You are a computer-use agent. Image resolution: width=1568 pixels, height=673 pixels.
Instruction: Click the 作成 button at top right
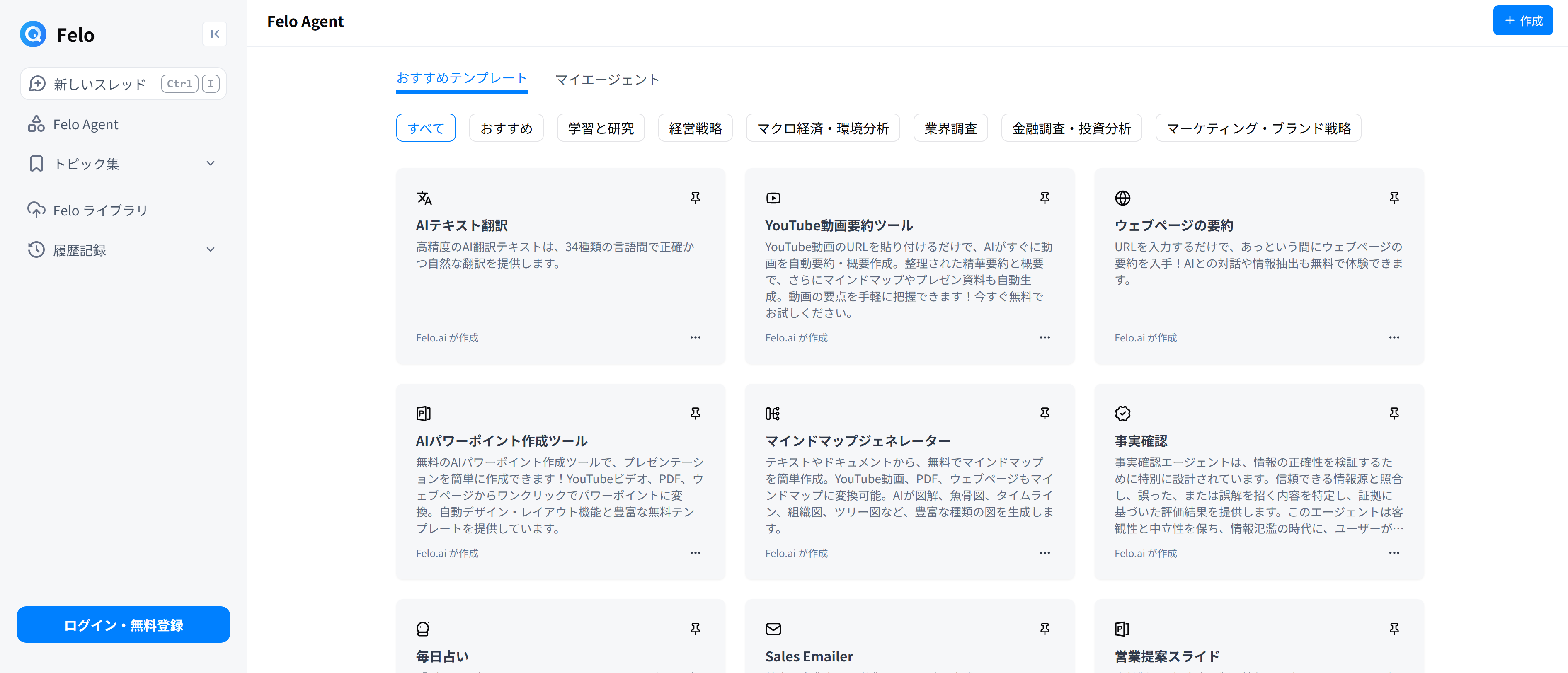coord(1522,21)
